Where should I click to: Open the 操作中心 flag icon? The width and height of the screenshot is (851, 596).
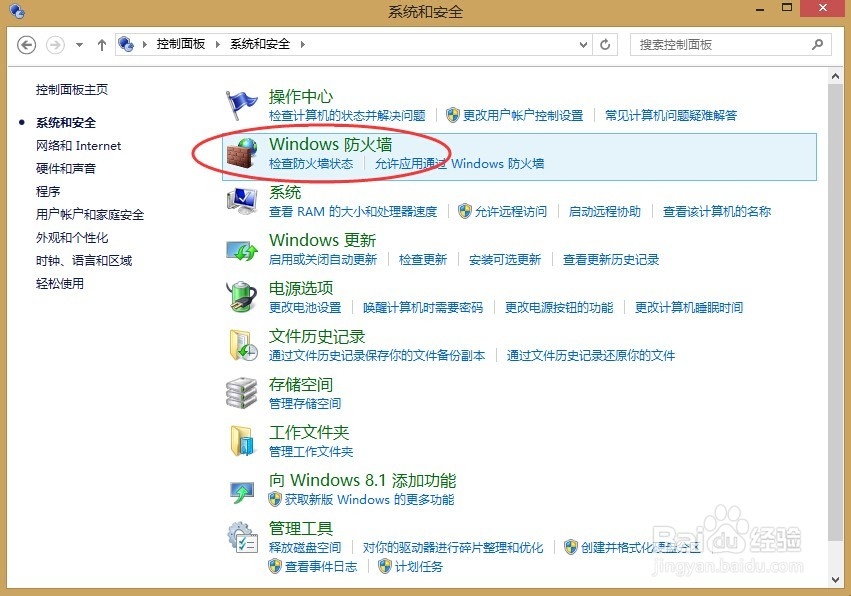(x=241, y=105)
